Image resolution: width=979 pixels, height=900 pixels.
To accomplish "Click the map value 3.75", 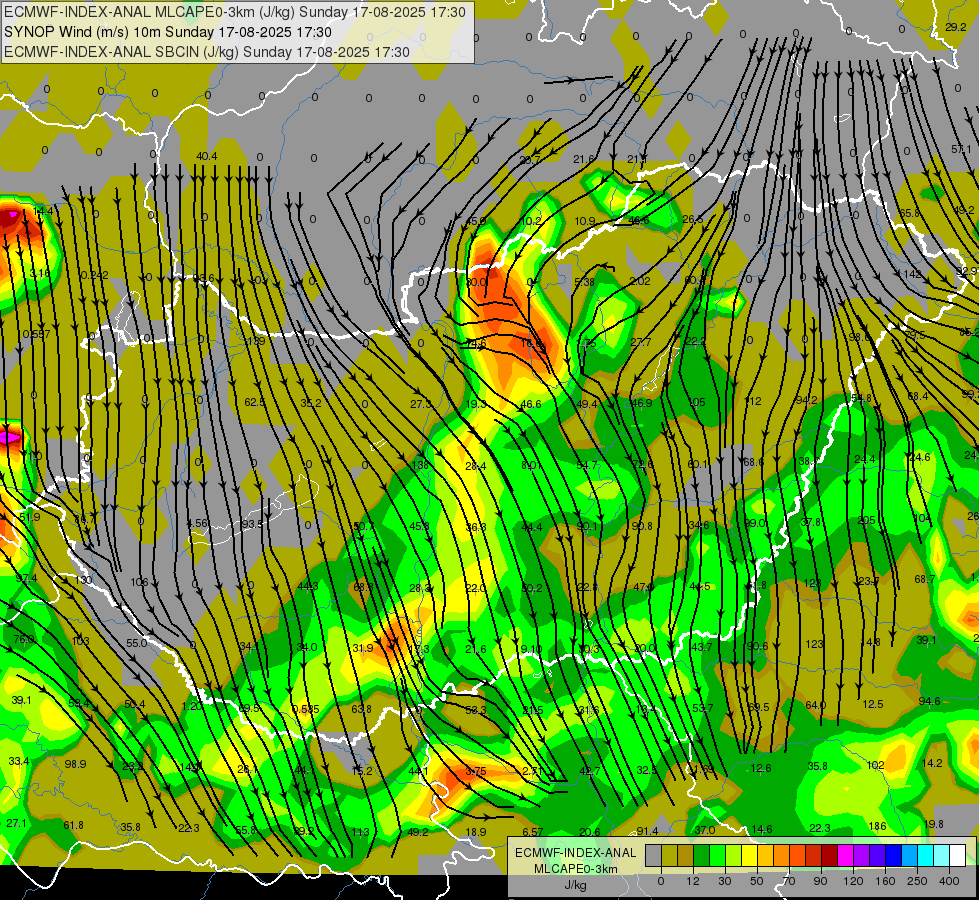I will pos(476,771).
